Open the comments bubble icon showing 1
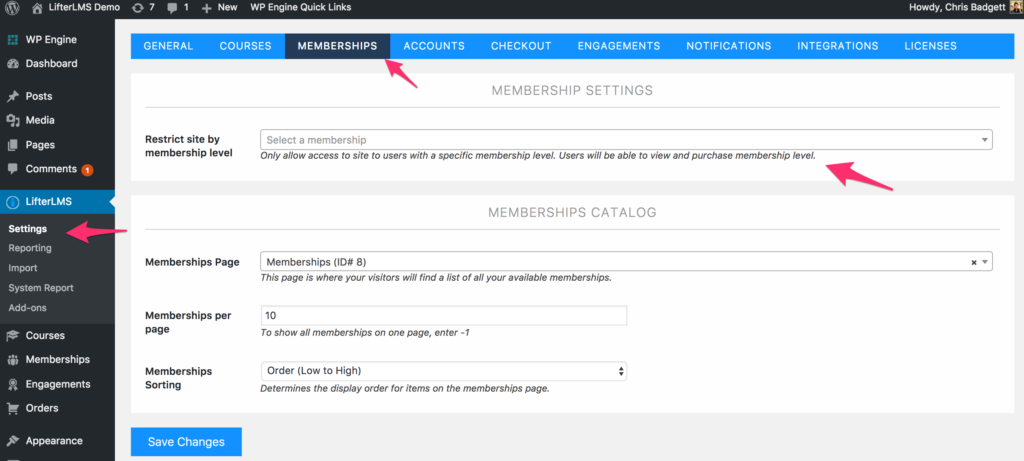This screenshot has height=461, width=1024. pos(172,7)
